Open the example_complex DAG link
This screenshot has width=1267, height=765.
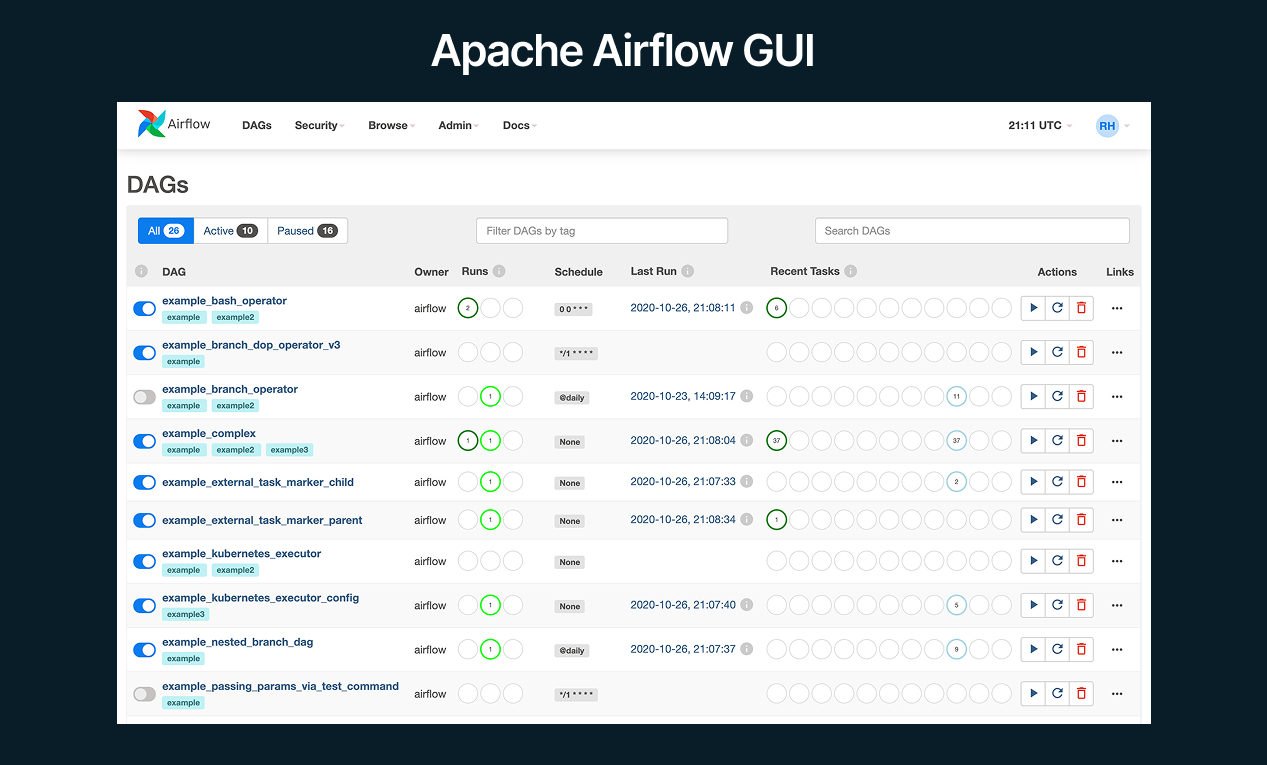click(209, 434)
